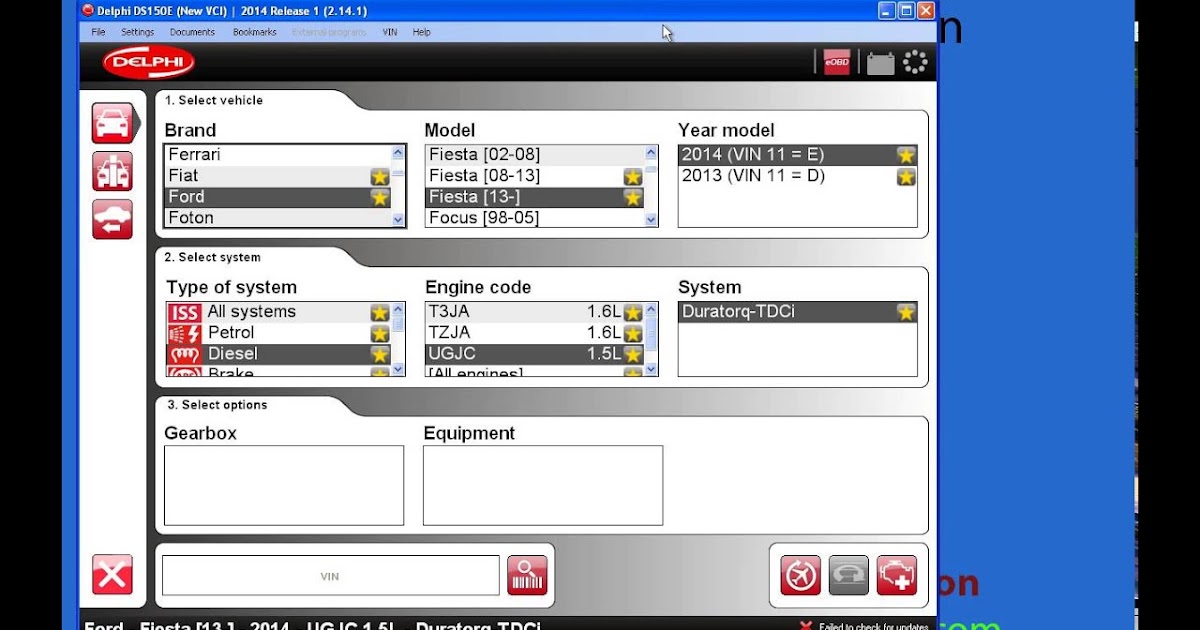The width and height of the screenshot is (1200, 630).
Task: Toggle favorite star for Fiesta [08-13]
Action: point(633,176)
